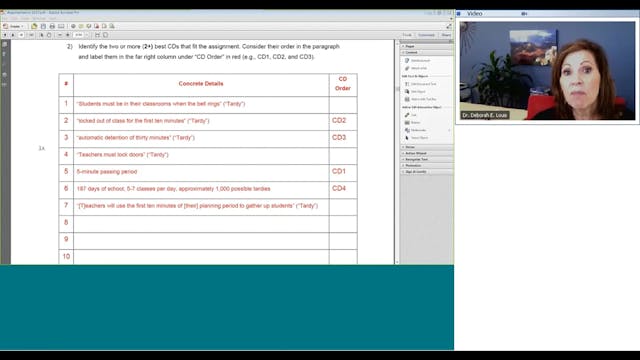Expand the Sign & Certify section

pyautogui.click(x=427, y=171)
